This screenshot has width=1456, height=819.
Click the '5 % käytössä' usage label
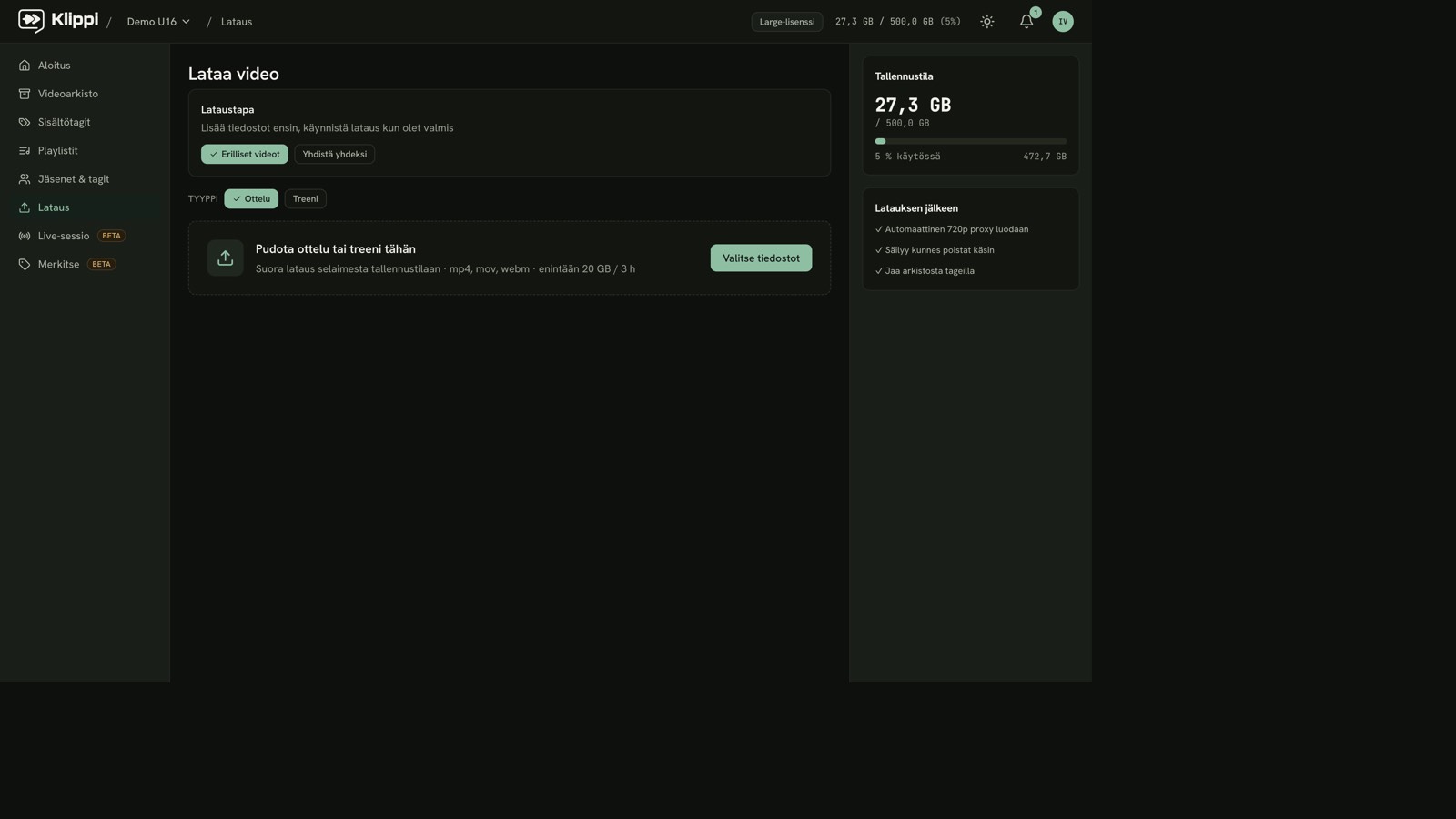pos(908,157)
